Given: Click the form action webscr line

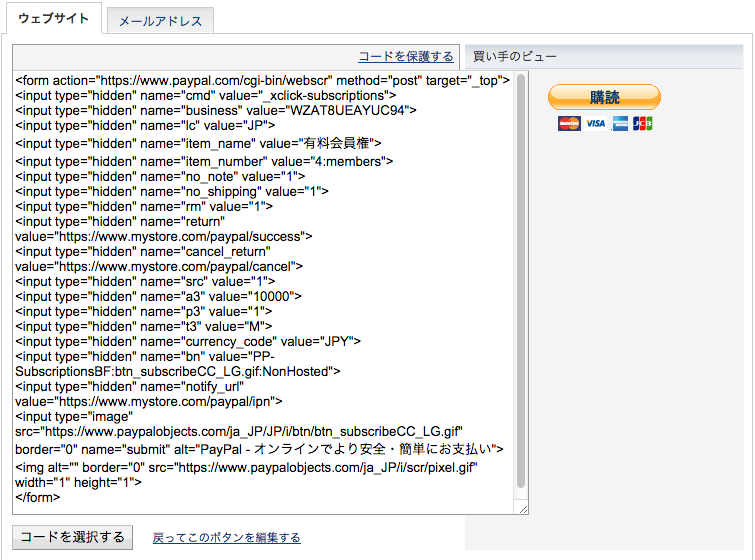Looking at the screenshot, I should (262, 80).
